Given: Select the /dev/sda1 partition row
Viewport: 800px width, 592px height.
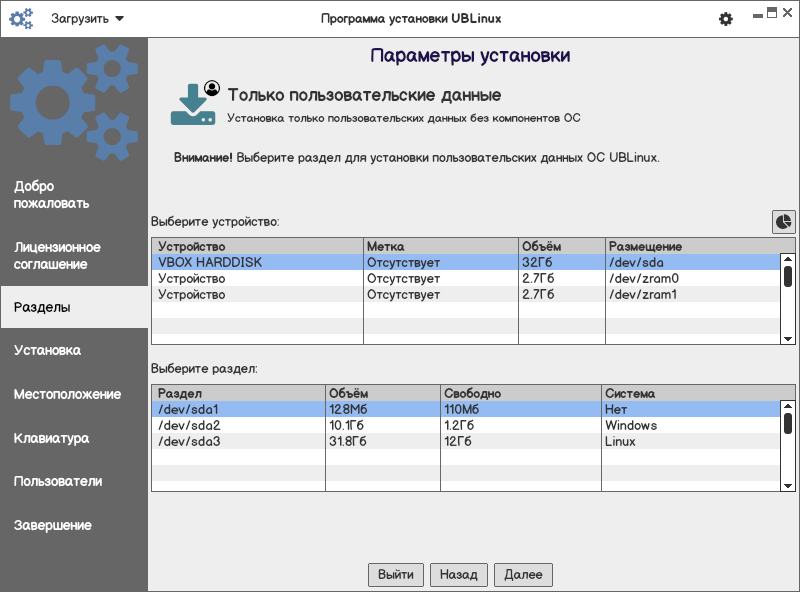Looking at the screenshot, I should pos(466,409).
